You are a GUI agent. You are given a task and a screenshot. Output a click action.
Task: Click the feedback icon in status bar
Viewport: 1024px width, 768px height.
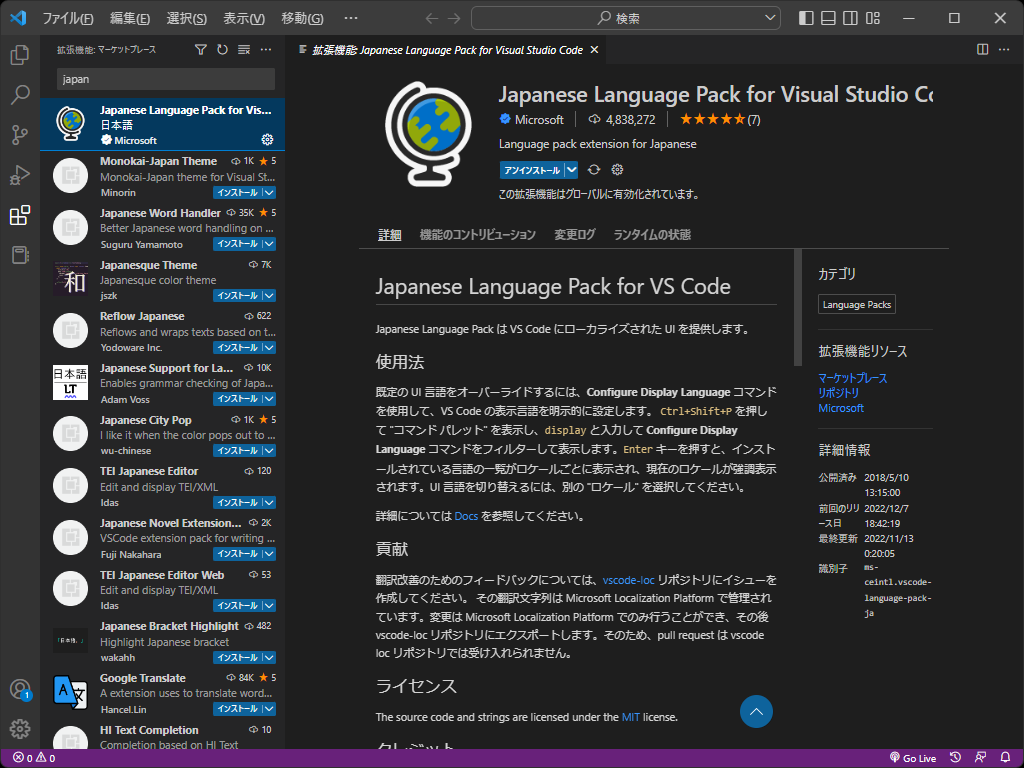tap(980, 758)
